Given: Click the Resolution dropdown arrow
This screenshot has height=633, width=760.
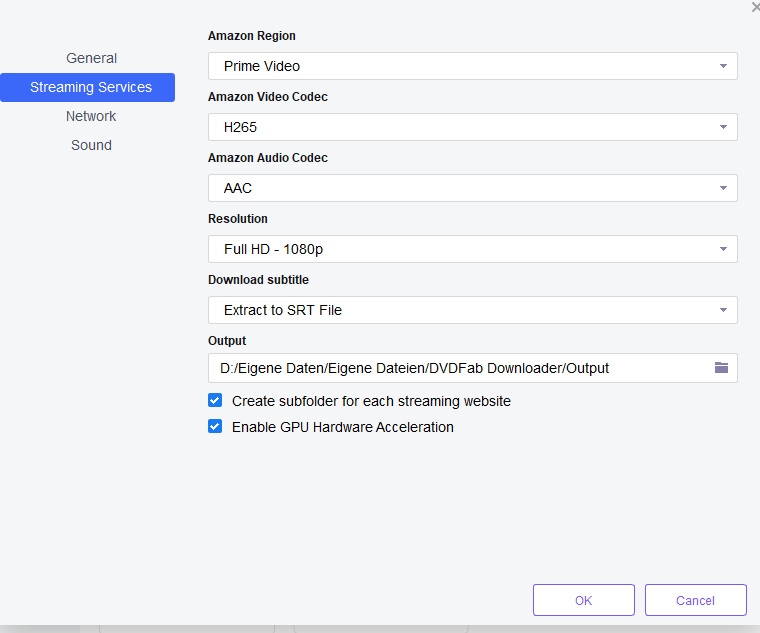Looking at the screenshot, I should (x=722, y=250).
